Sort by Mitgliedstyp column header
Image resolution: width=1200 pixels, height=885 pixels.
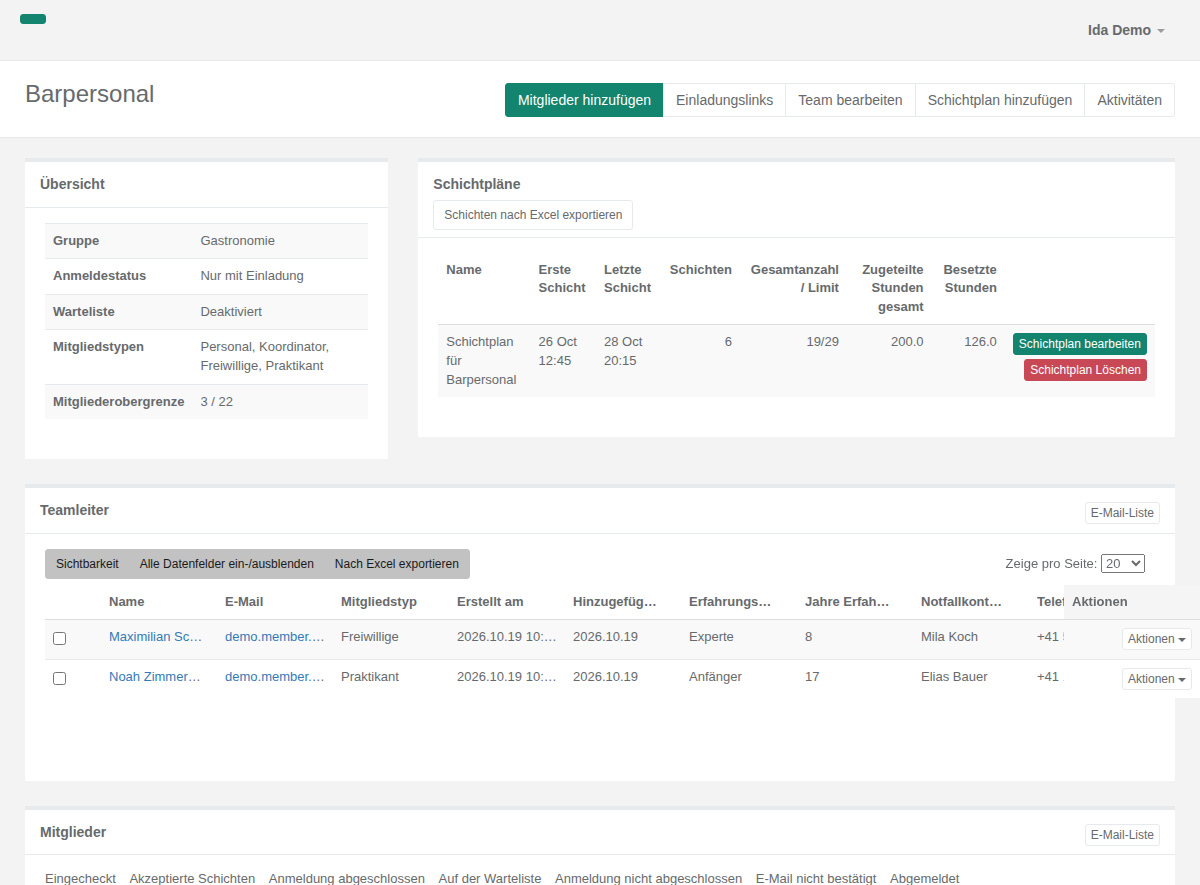point(379,602)
